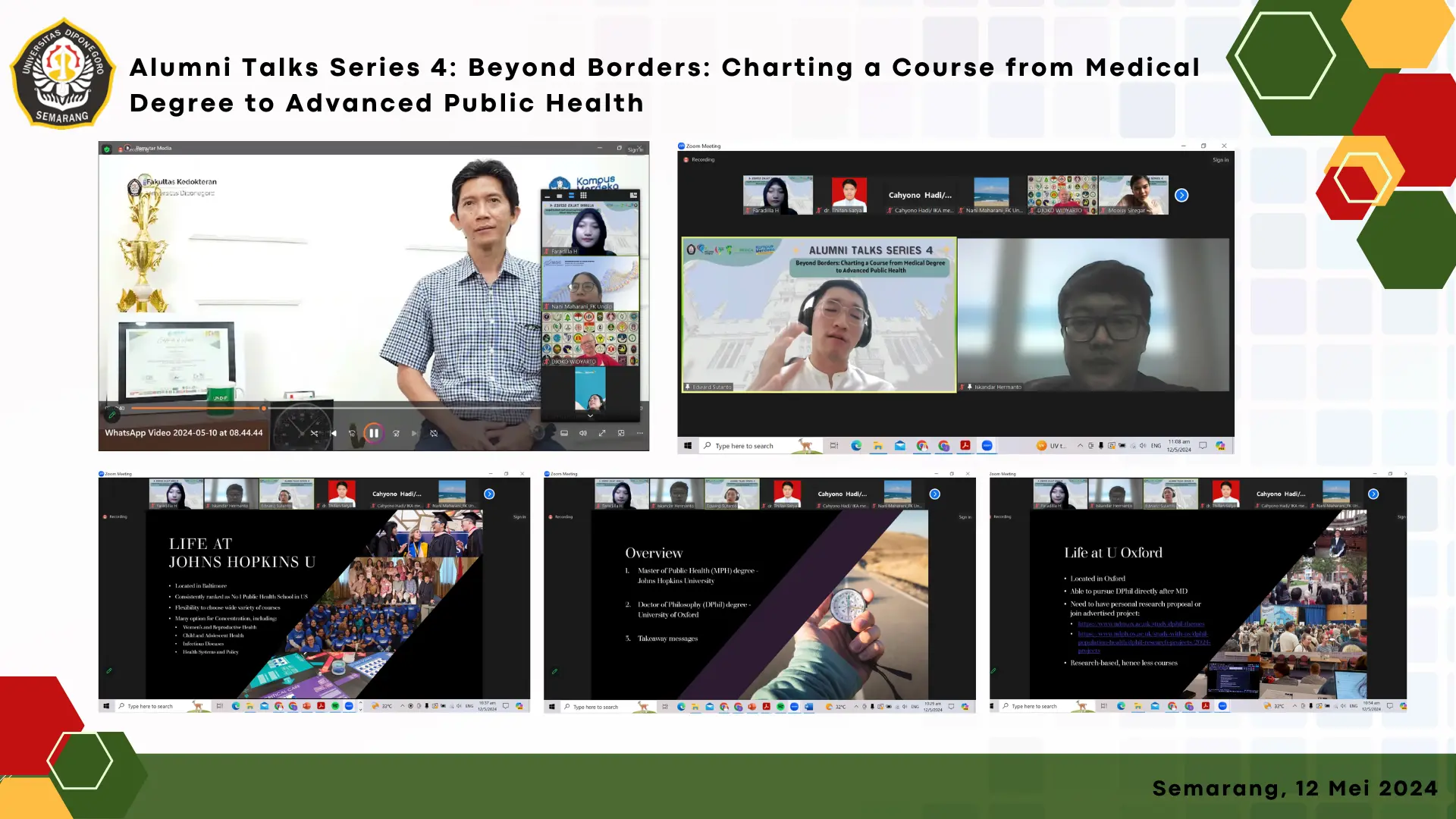1456x819 pixels.
Task: Click search box in Overview window taskbar
Action: click(x=607, y=707)
